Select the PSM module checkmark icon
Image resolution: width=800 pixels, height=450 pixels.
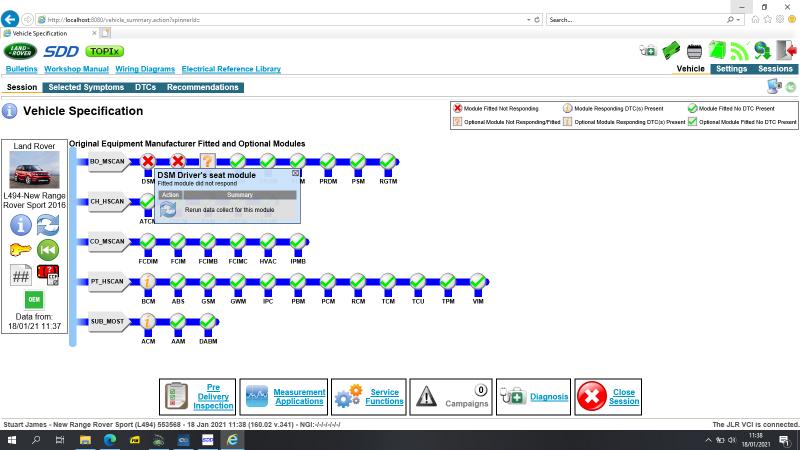pyautogui.click(x=358, y=162)
